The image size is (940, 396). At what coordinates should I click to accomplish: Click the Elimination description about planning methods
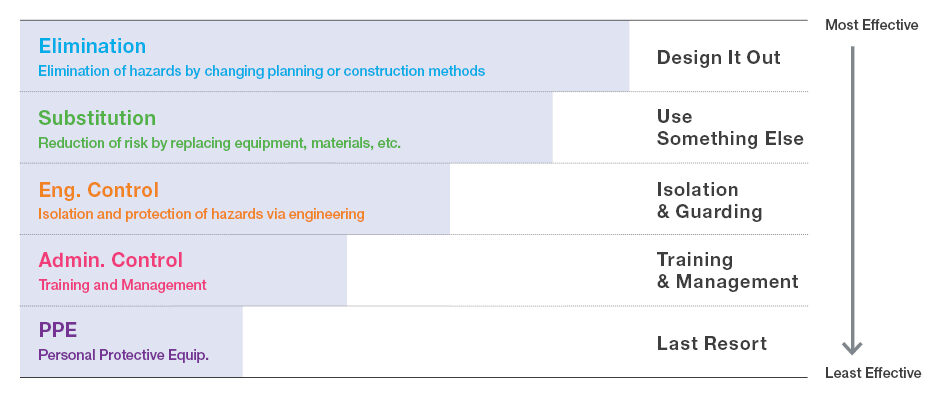pyautogui.click(x=261, y=71)
